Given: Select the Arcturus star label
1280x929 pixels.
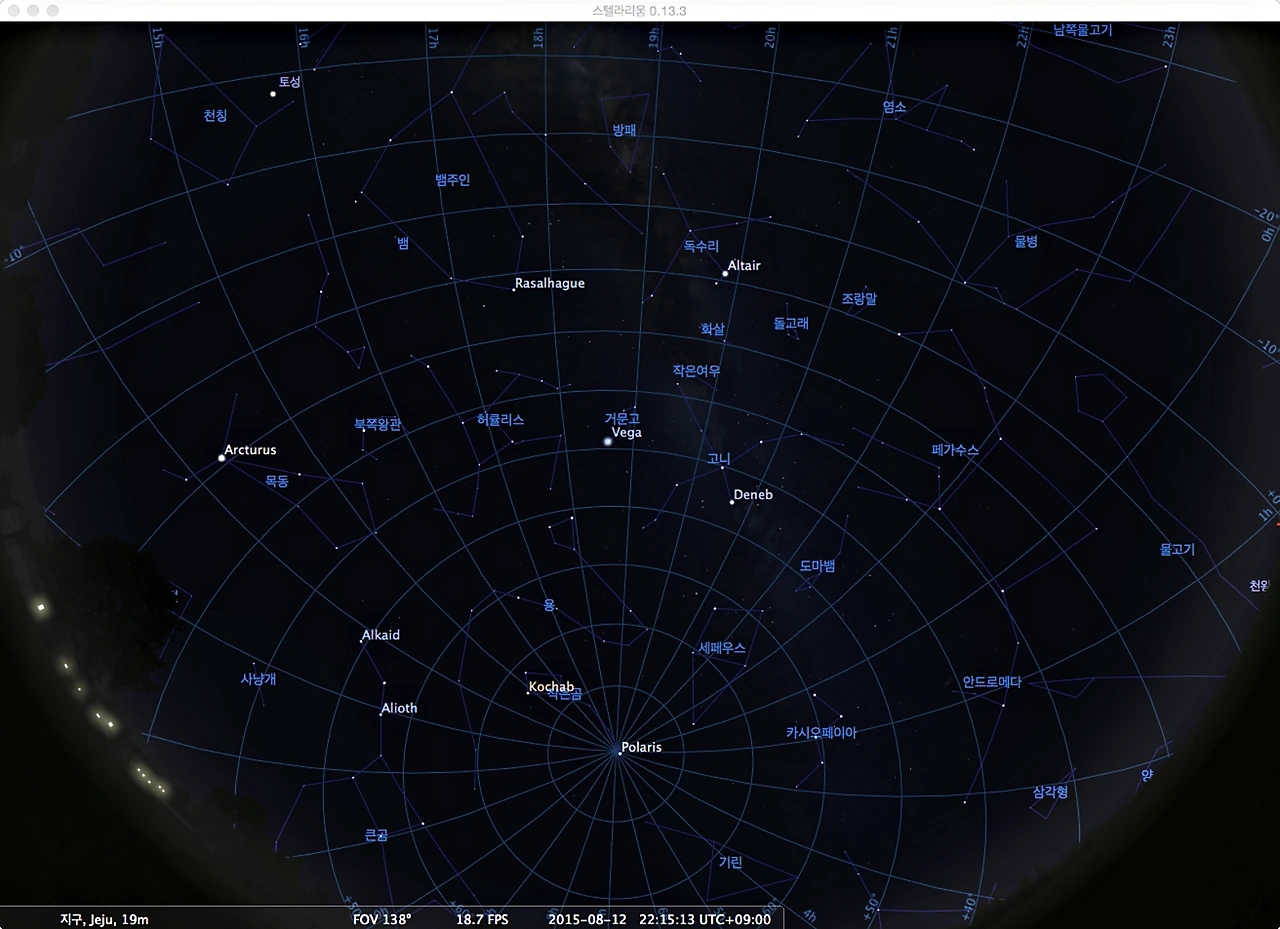Looking at the screenshot, I should [250, 450].
